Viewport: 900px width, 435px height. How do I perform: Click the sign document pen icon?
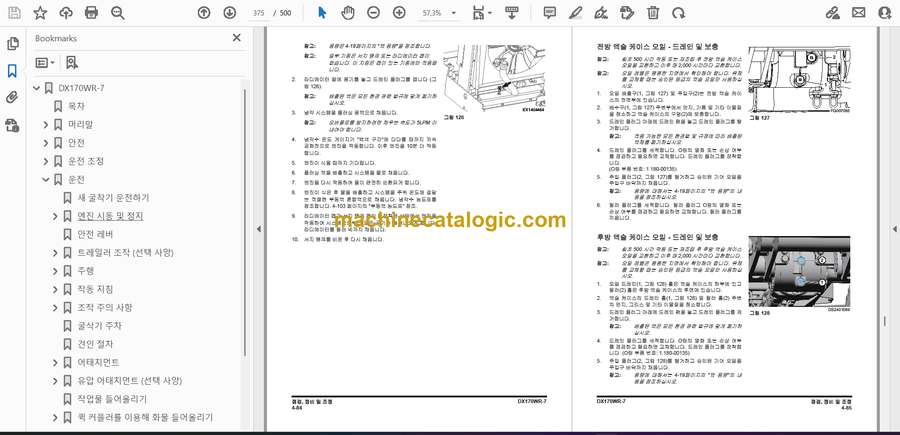coord(601,13)
